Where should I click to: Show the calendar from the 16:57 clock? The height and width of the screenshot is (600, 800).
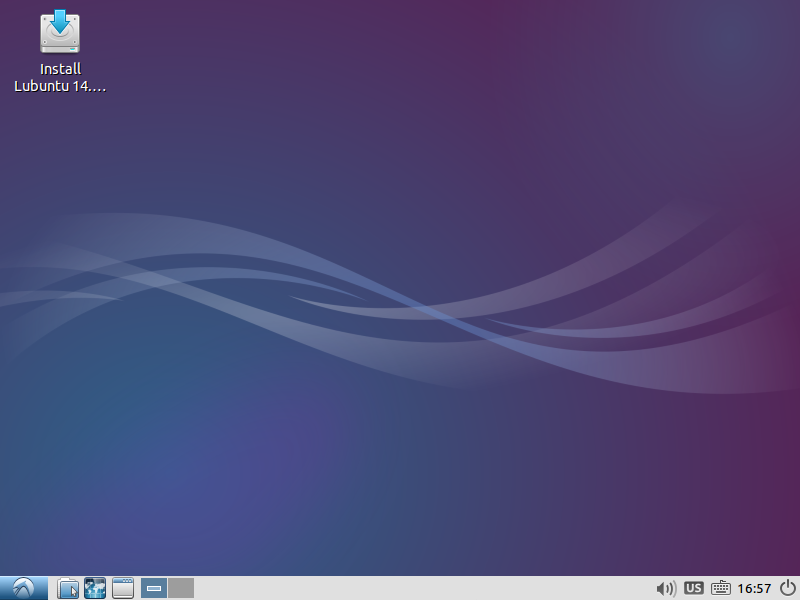tap(754, 588)
